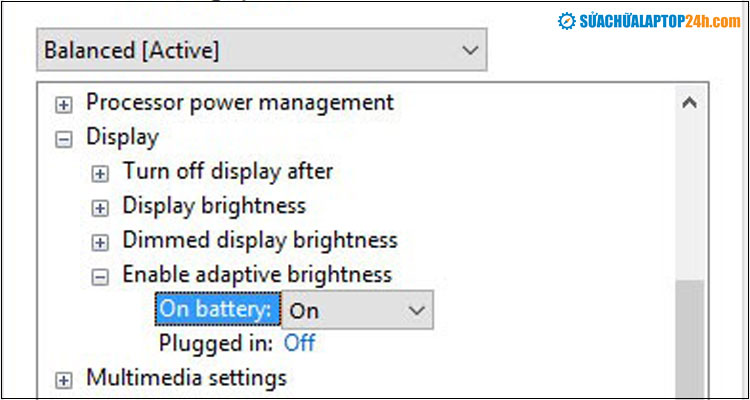The image size is (750, 400).
Task: Click the gear logo in the watermark
Action: coord(567,20)
